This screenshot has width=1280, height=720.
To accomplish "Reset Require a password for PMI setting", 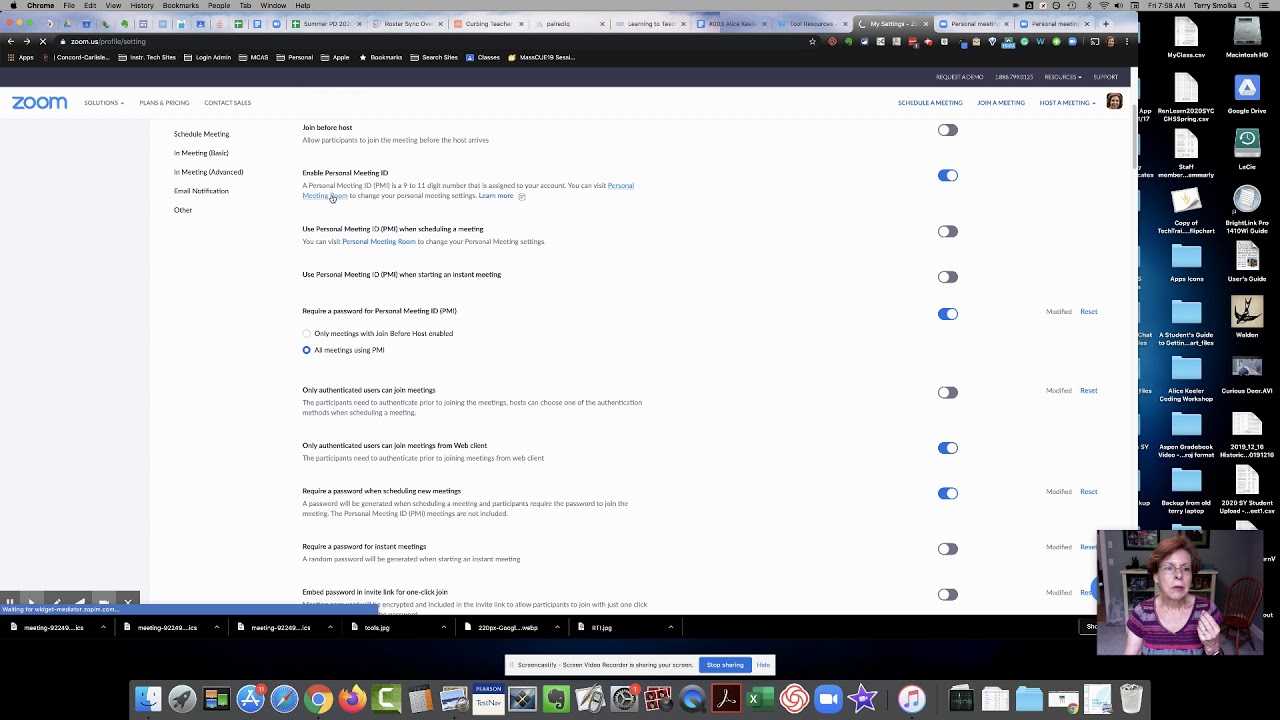I will tap(1088, 312).
